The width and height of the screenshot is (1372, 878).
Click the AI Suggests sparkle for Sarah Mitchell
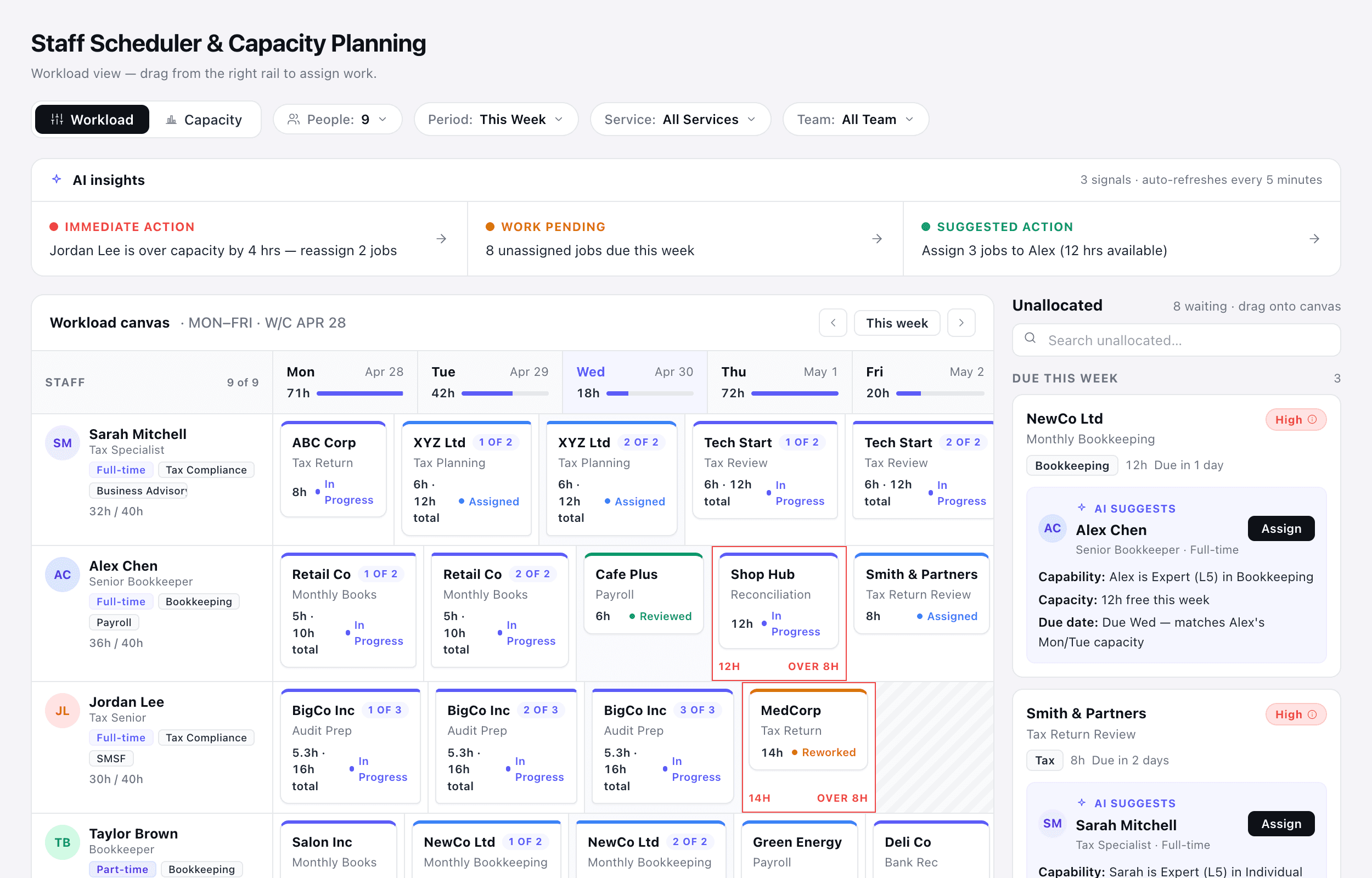pos(1081,803)
